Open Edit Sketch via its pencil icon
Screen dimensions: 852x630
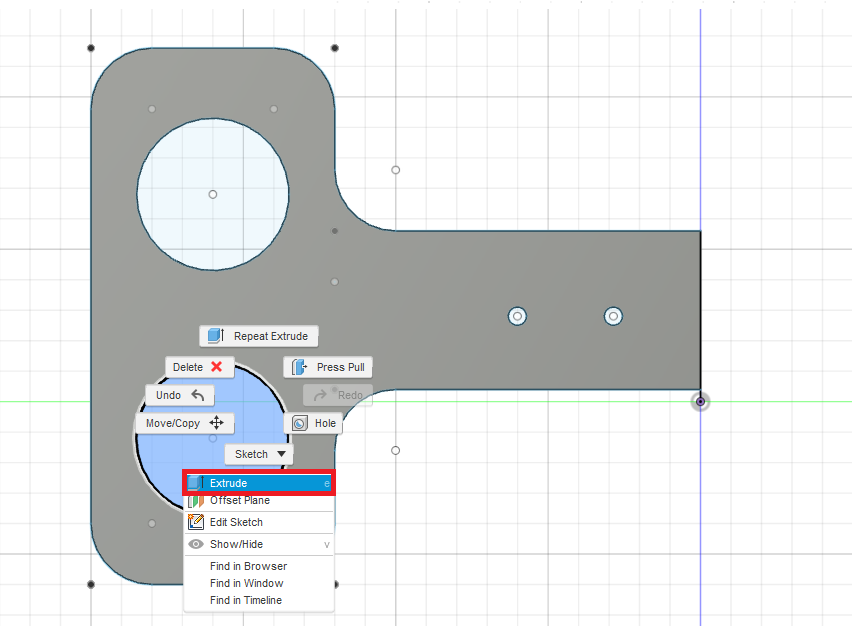point(195,521)
